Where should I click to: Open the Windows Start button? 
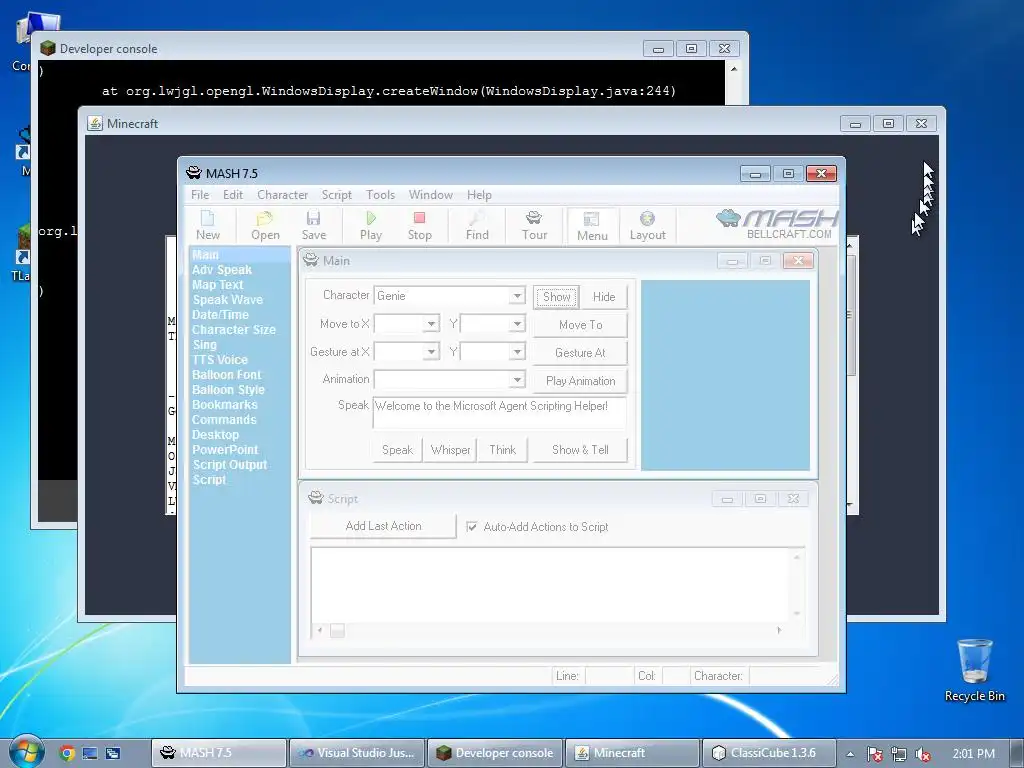[x=26, y=752]
